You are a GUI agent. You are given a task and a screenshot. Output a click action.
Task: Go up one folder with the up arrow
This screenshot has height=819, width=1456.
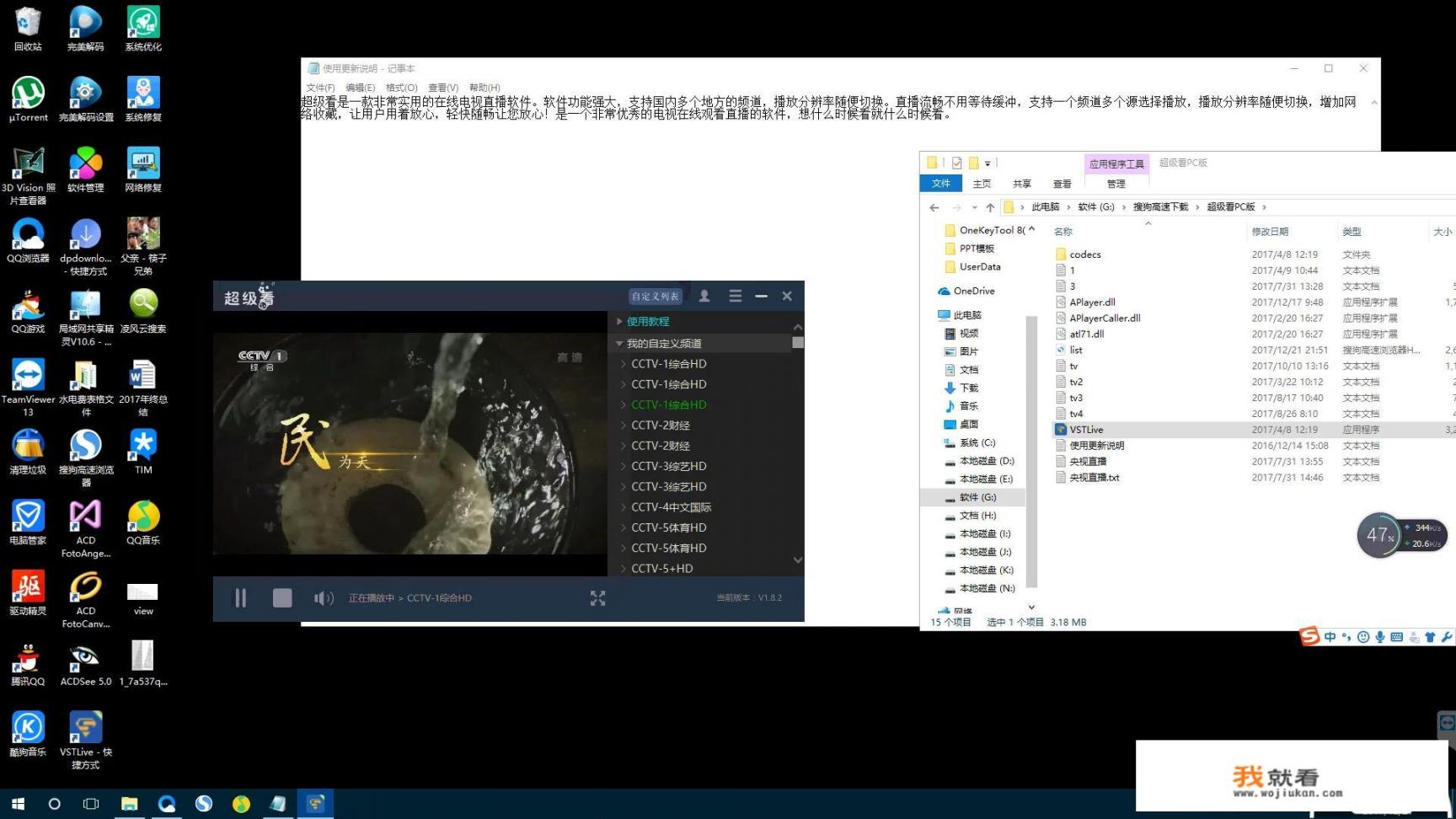tap(990, 207)
